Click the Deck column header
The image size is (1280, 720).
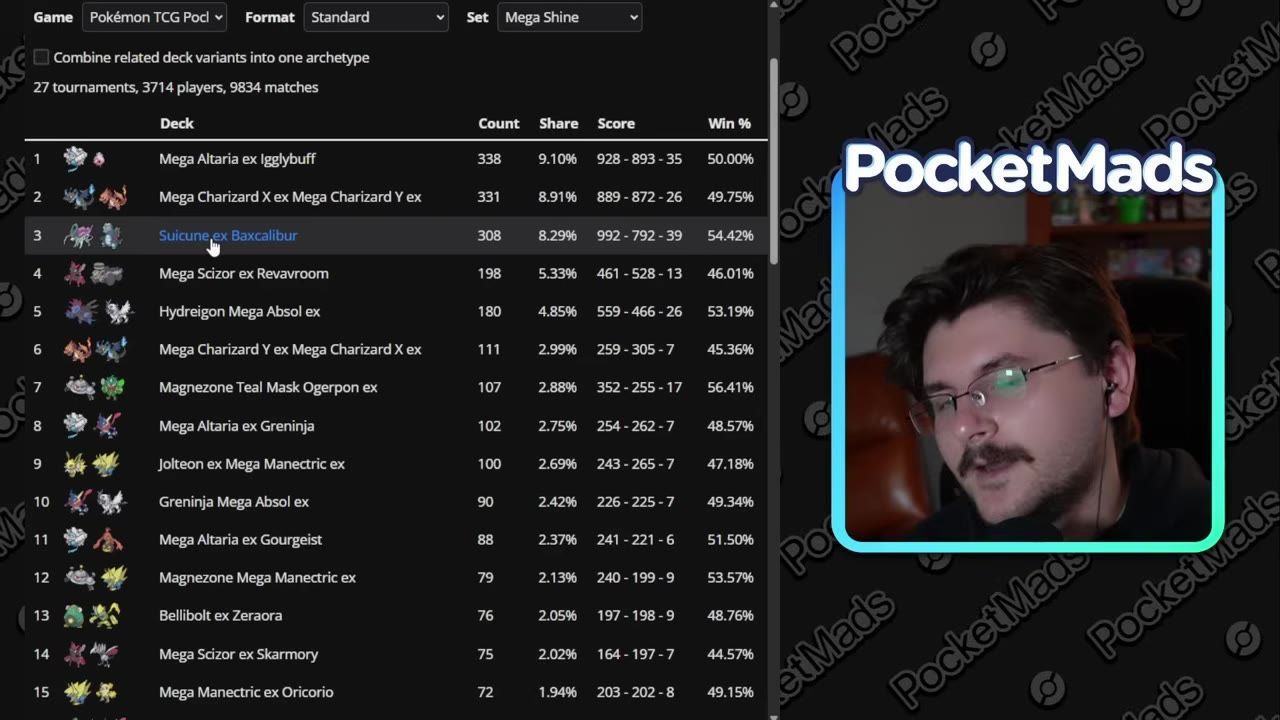(x=176, y=123)
